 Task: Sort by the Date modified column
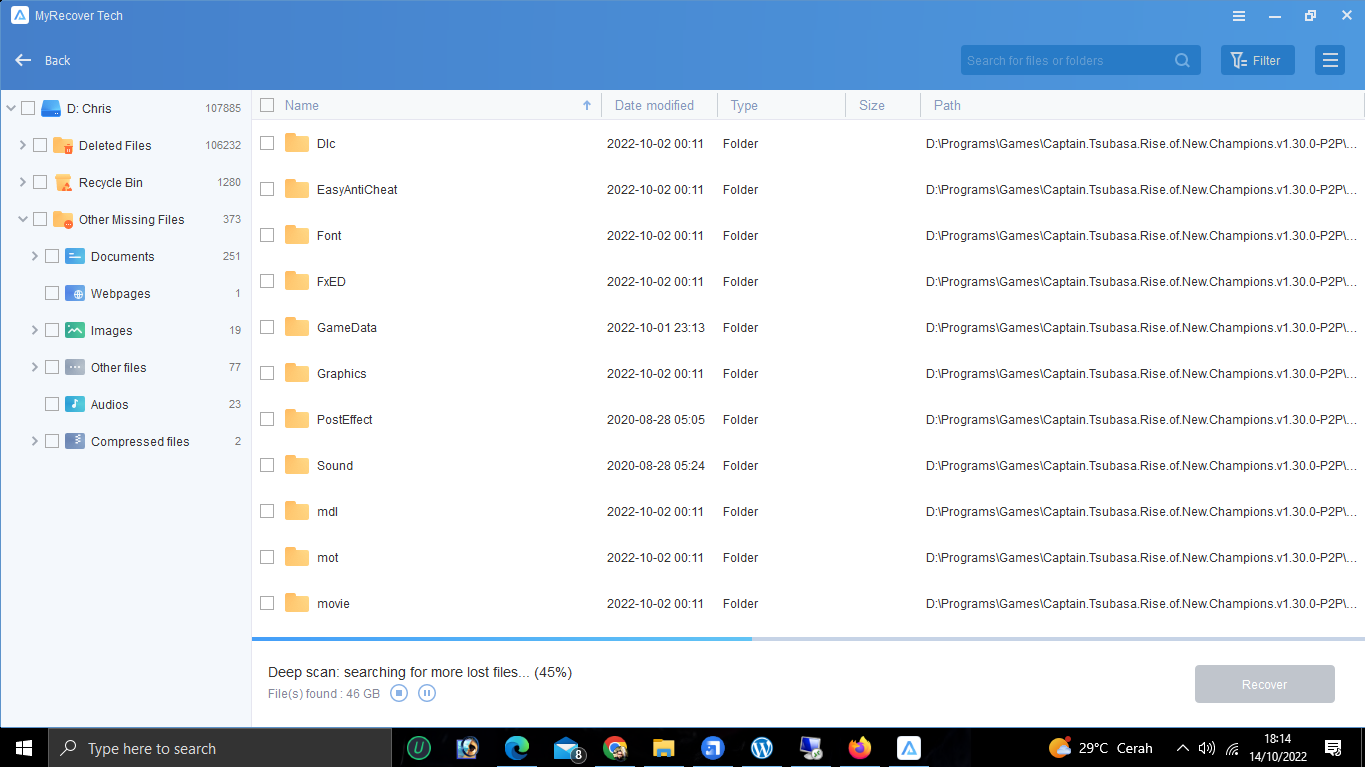click(x=654, y=105)
